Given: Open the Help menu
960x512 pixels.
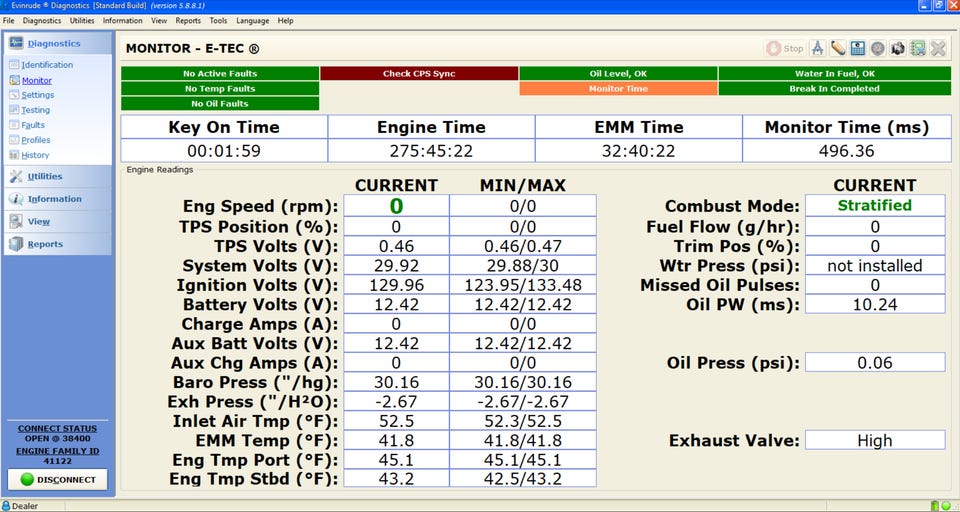Looking at the screenshot, I should click(x=285, y=21).
